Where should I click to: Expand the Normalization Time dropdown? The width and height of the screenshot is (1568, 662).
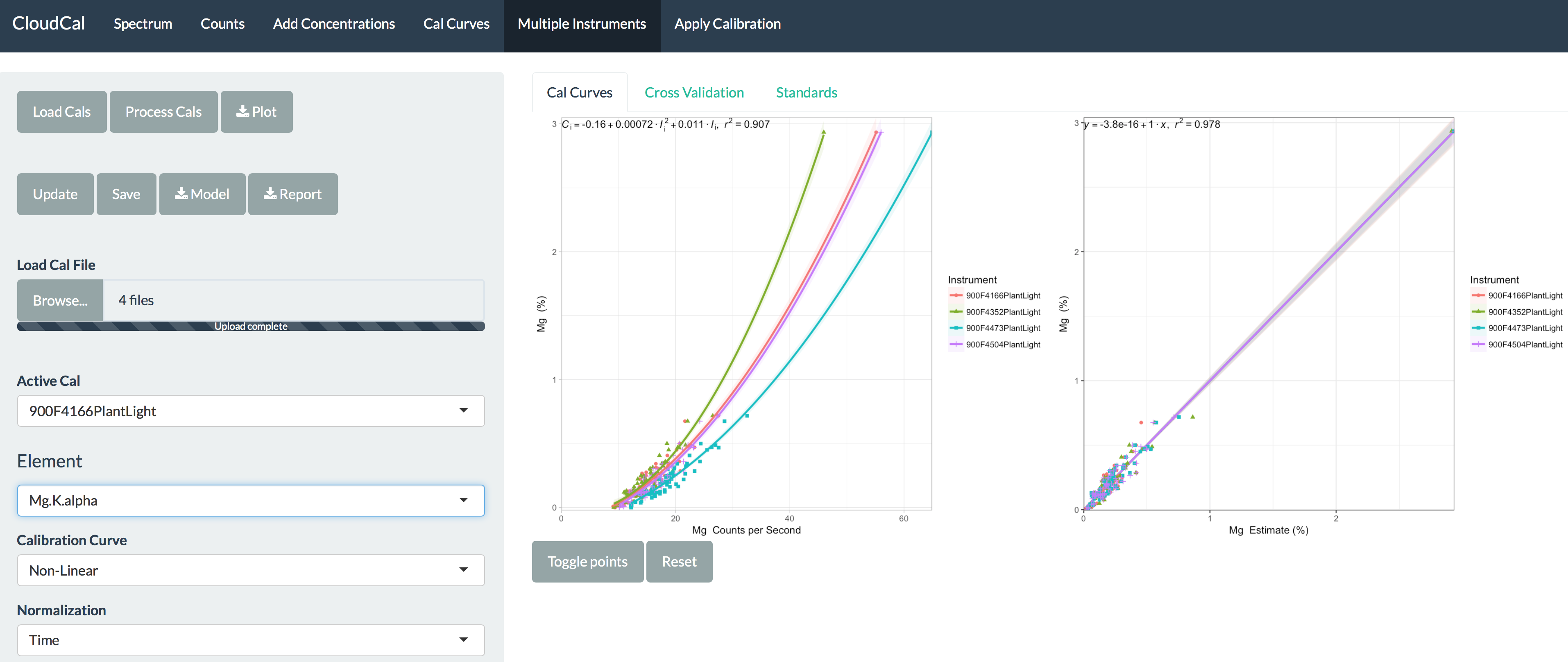pos(251,640)
